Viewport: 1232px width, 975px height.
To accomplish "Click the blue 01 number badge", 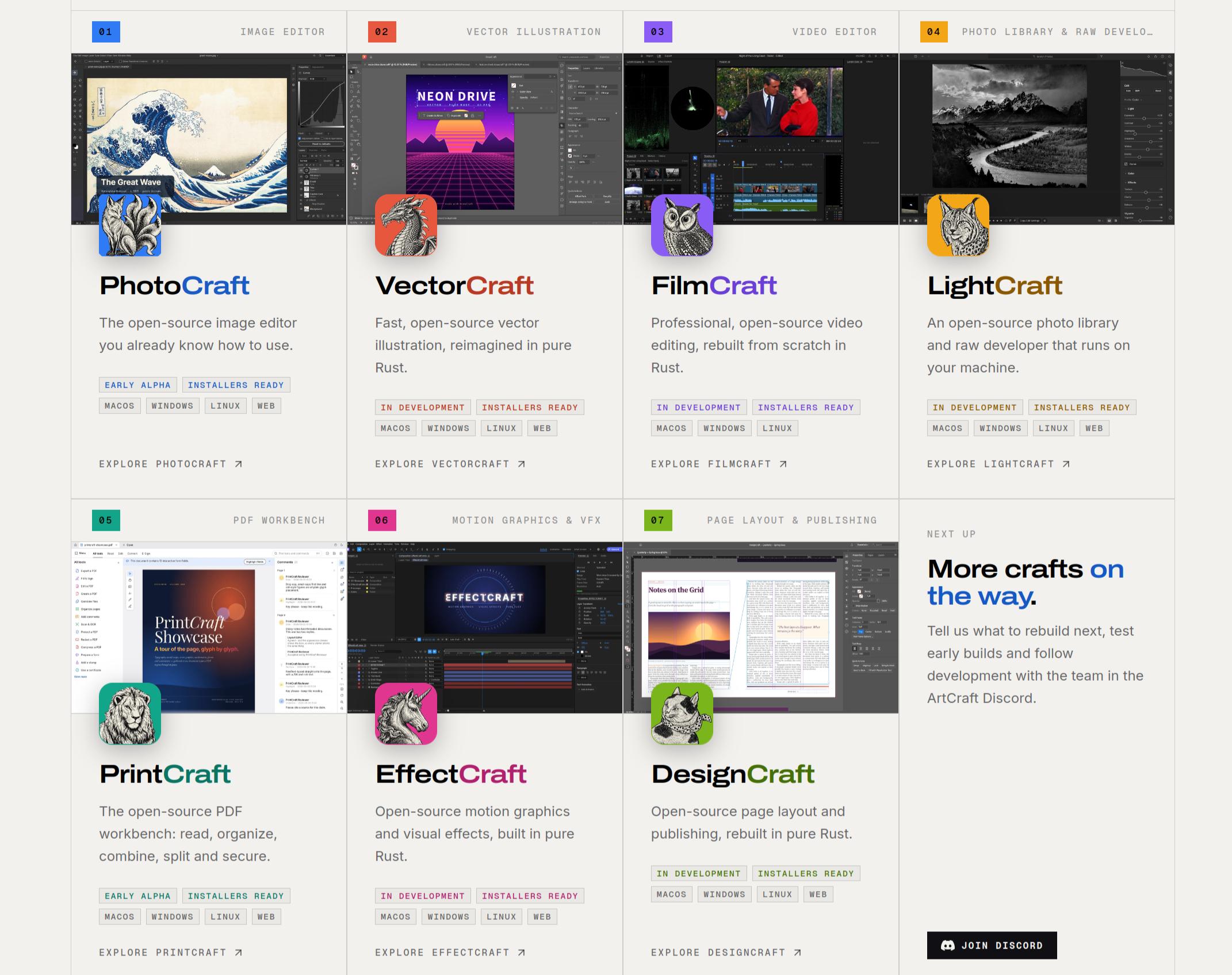I will click(106, 32).
